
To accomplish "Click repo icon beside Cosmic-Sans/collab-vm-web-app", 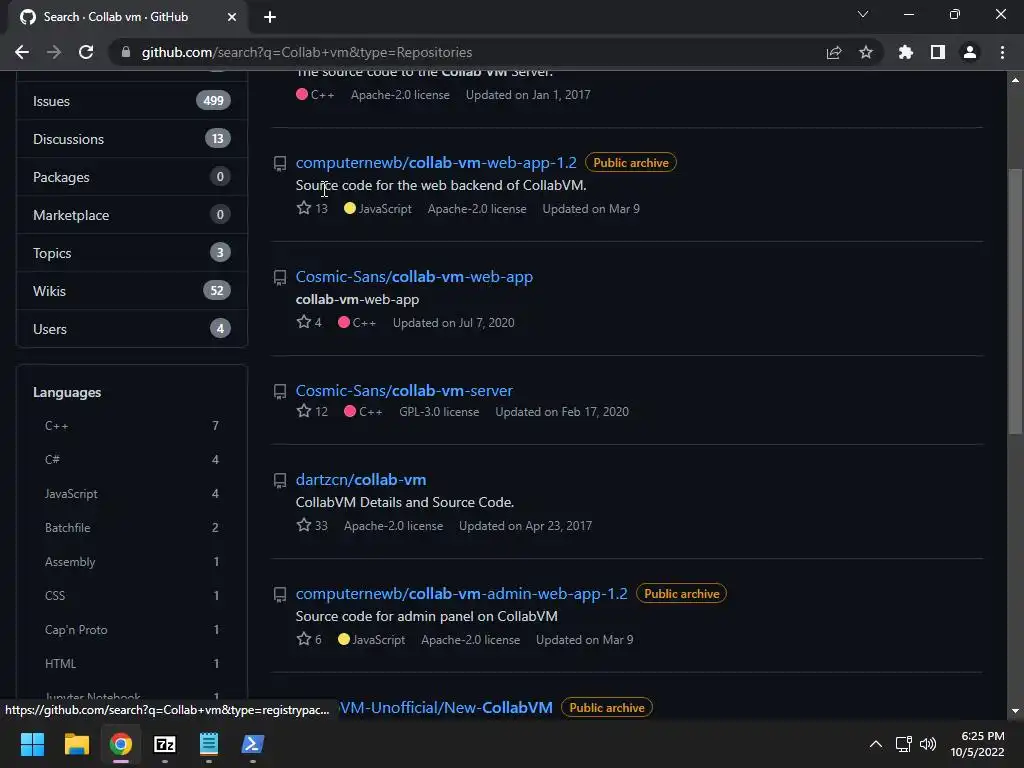I will 280,278.
